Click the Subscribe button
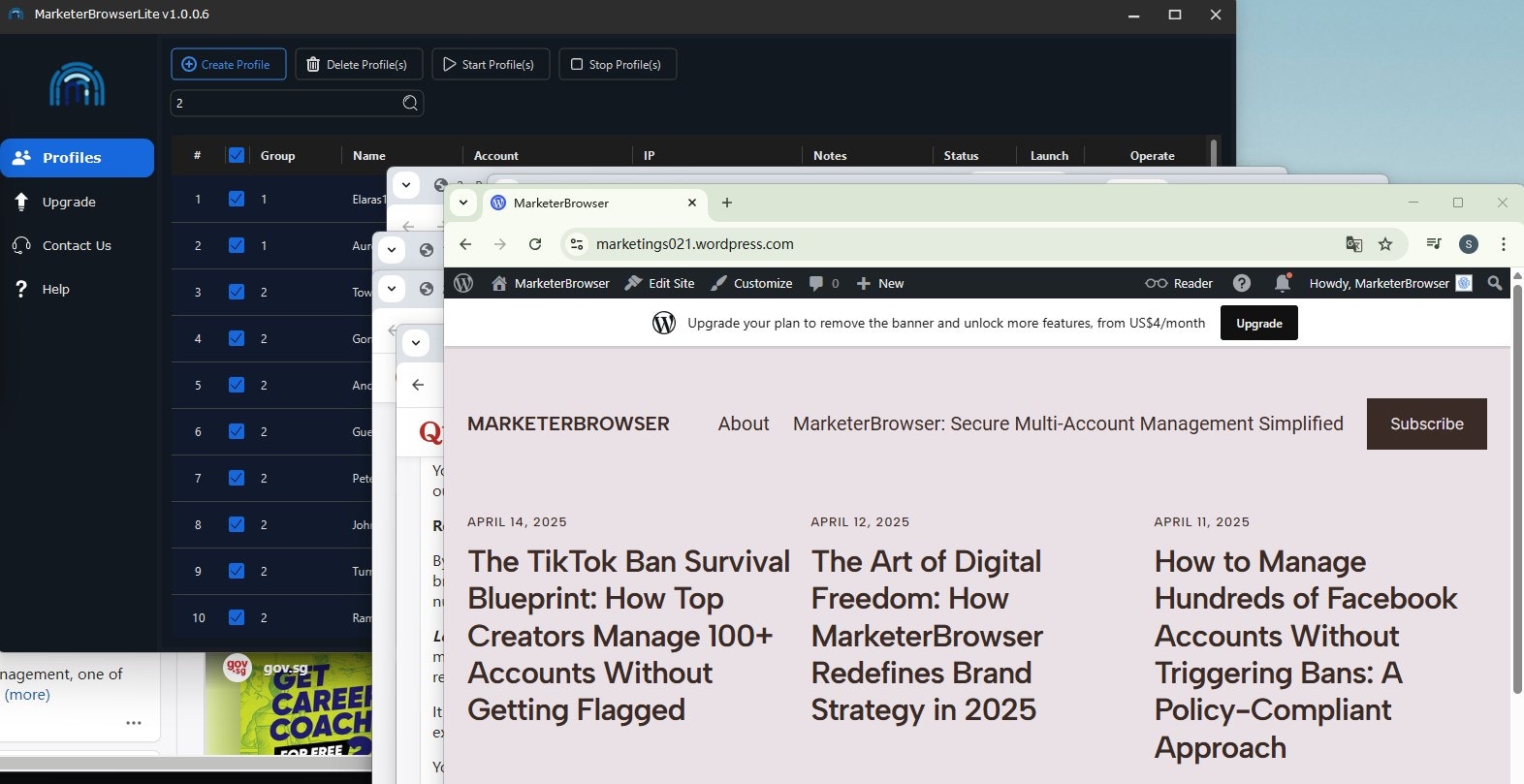This screenshot has width=1524, height=784. click(1427, 423)
